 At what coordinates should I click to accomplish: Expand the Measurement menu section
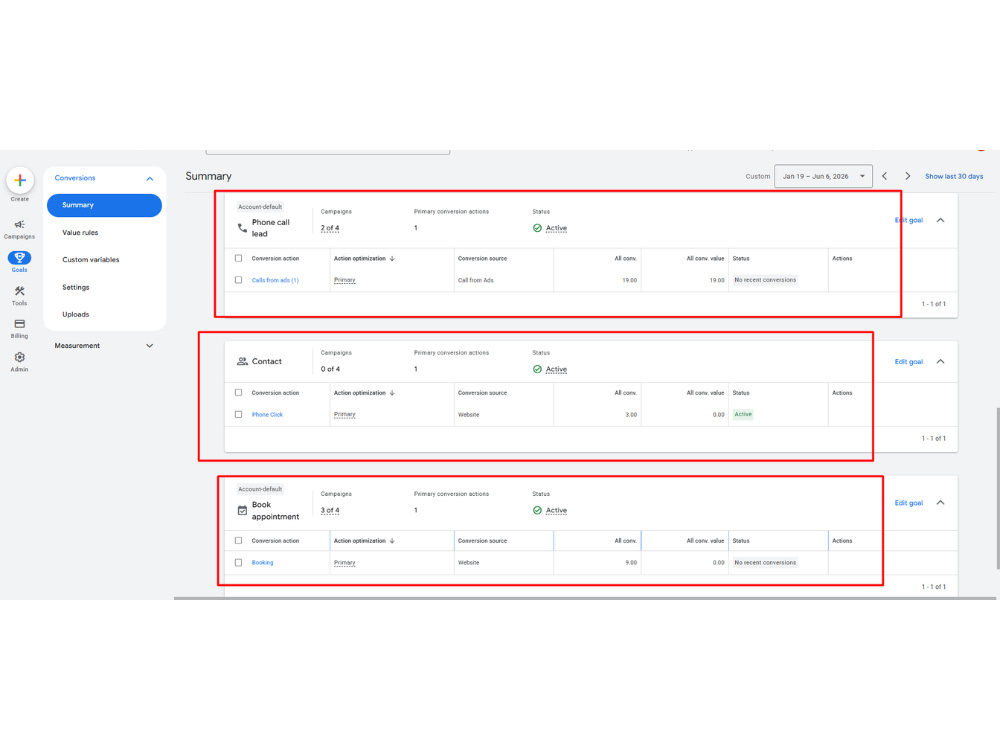150,346
